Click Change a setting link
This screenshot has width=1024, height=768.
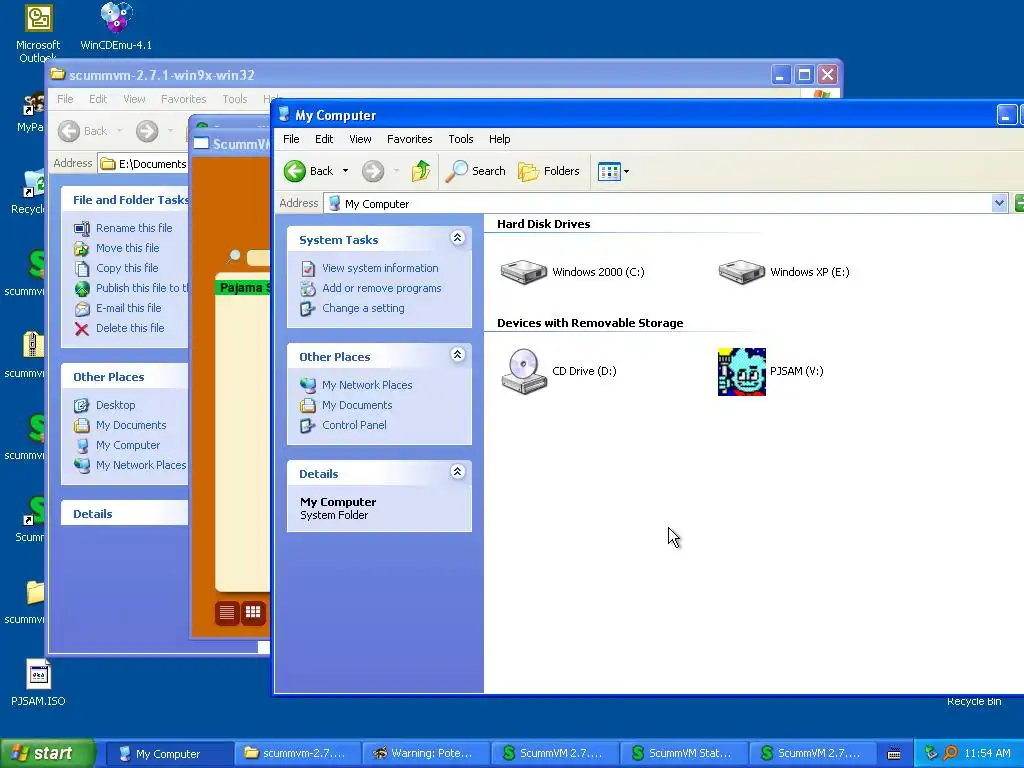(363, 308)
